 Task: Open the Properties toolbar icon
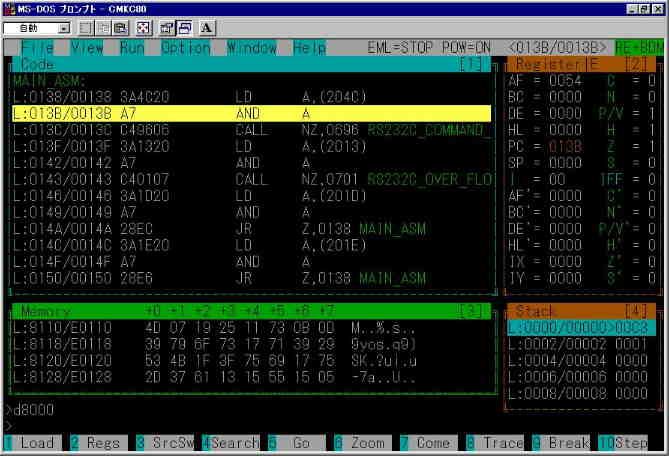(167, 28)
